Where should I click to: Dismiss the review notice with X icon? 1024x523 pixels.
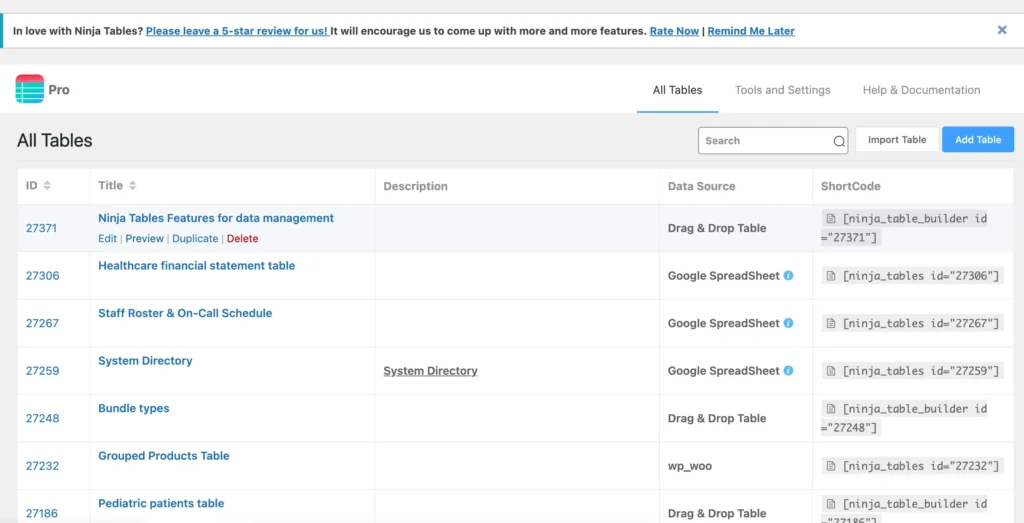tap(1002, 30)
